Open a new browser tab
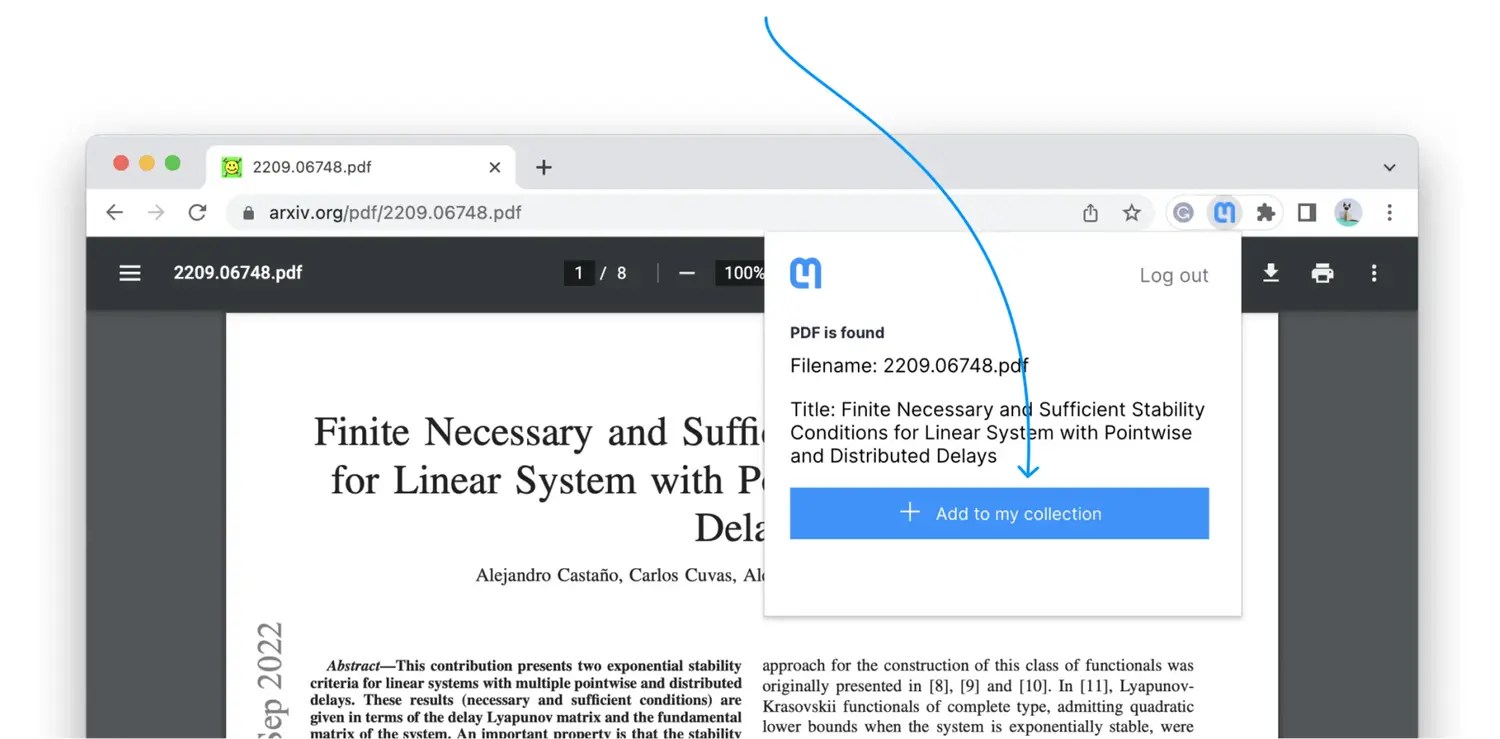Viewport: 1500px width, 739px height. coord(543,167)
